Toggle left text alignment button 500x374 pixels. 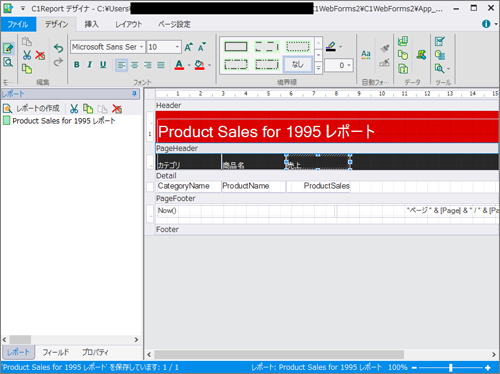pos(121,65)
